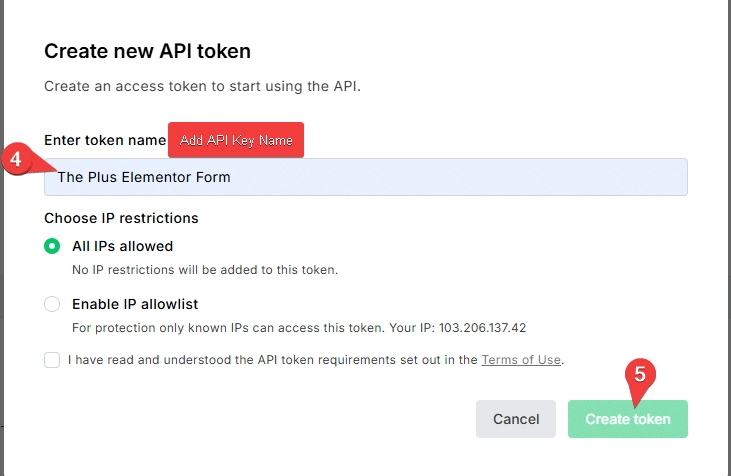Open the Terms of Use link
This screenshot has width=731, height=476.
click(x=521, y=360)
